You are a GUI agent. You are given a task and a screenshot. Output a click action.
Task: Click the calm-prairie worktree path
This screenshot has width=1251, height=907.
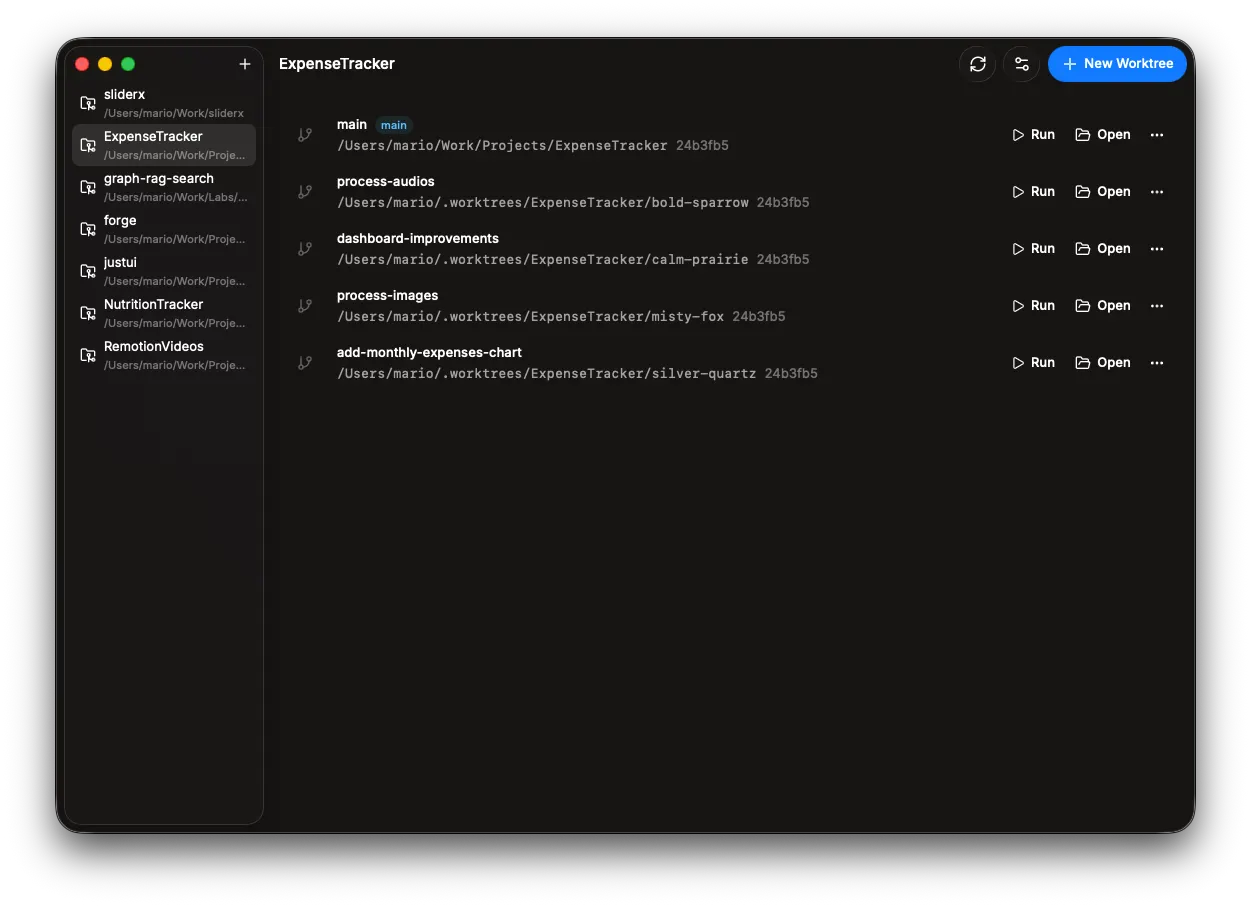click(543, 260)
